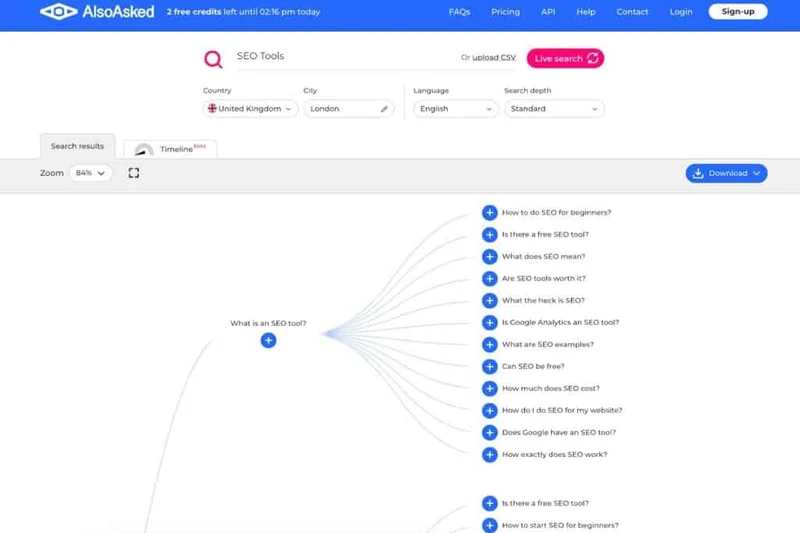800x533 pixels.
Task: Open the Language dropdown set to English
Action: pyautogui.click(x=454, y=109)
